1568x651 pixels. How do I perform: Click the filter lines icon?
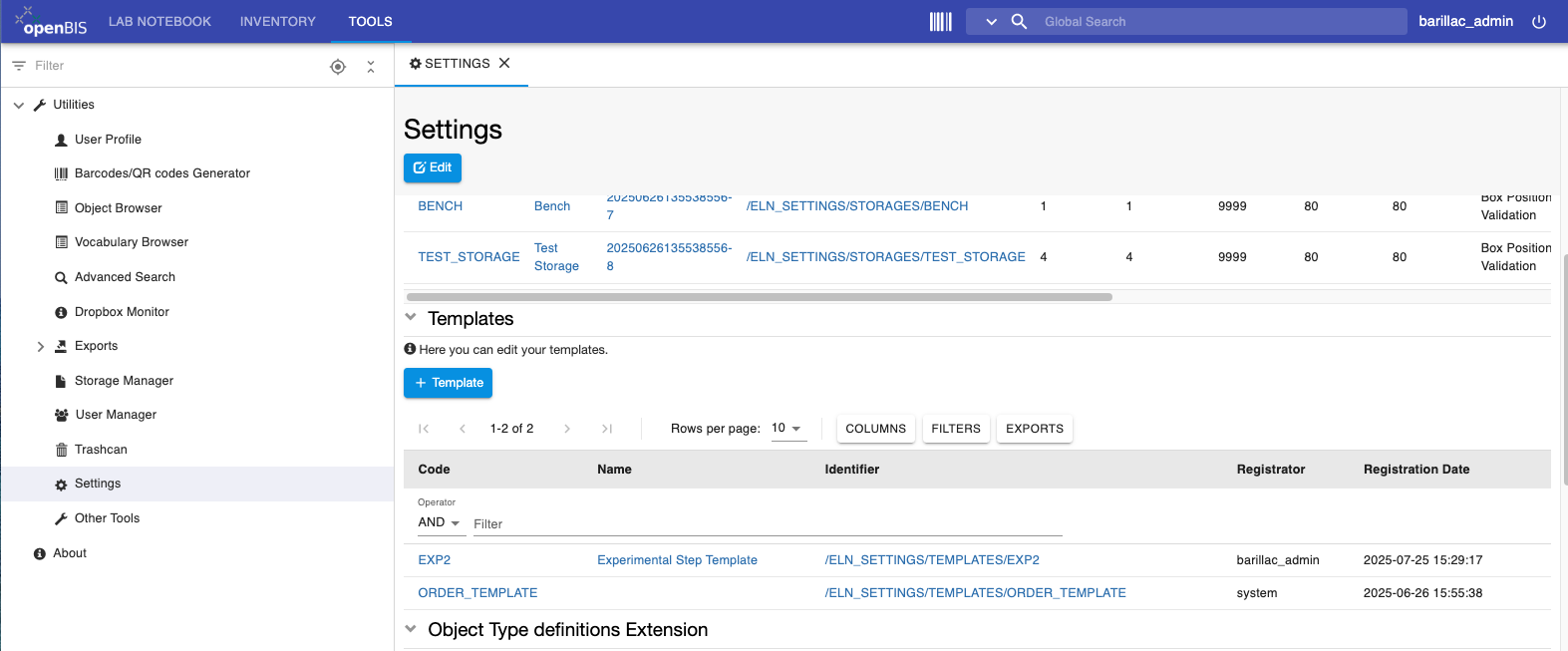pyautogui.click(x=19, y=66)
